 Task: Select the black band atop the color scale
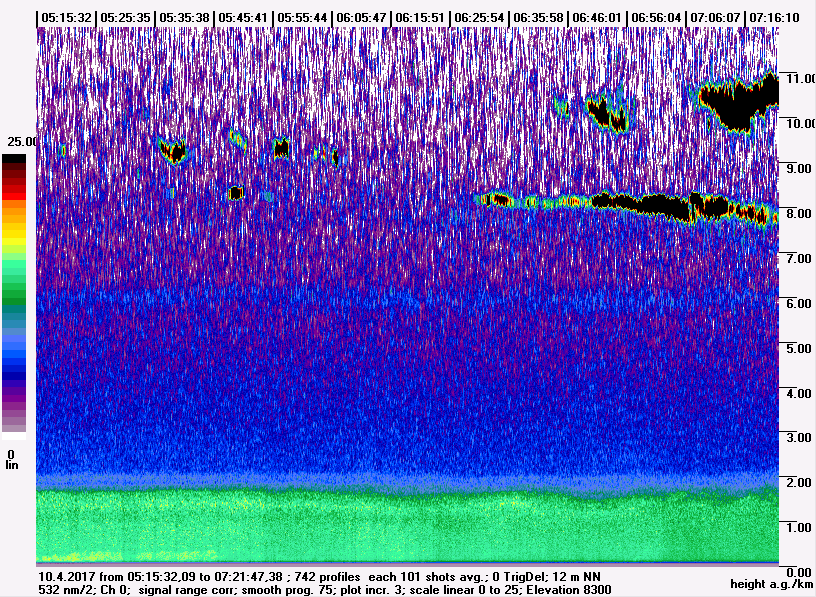pyautogui.click(x=14, y=159)
